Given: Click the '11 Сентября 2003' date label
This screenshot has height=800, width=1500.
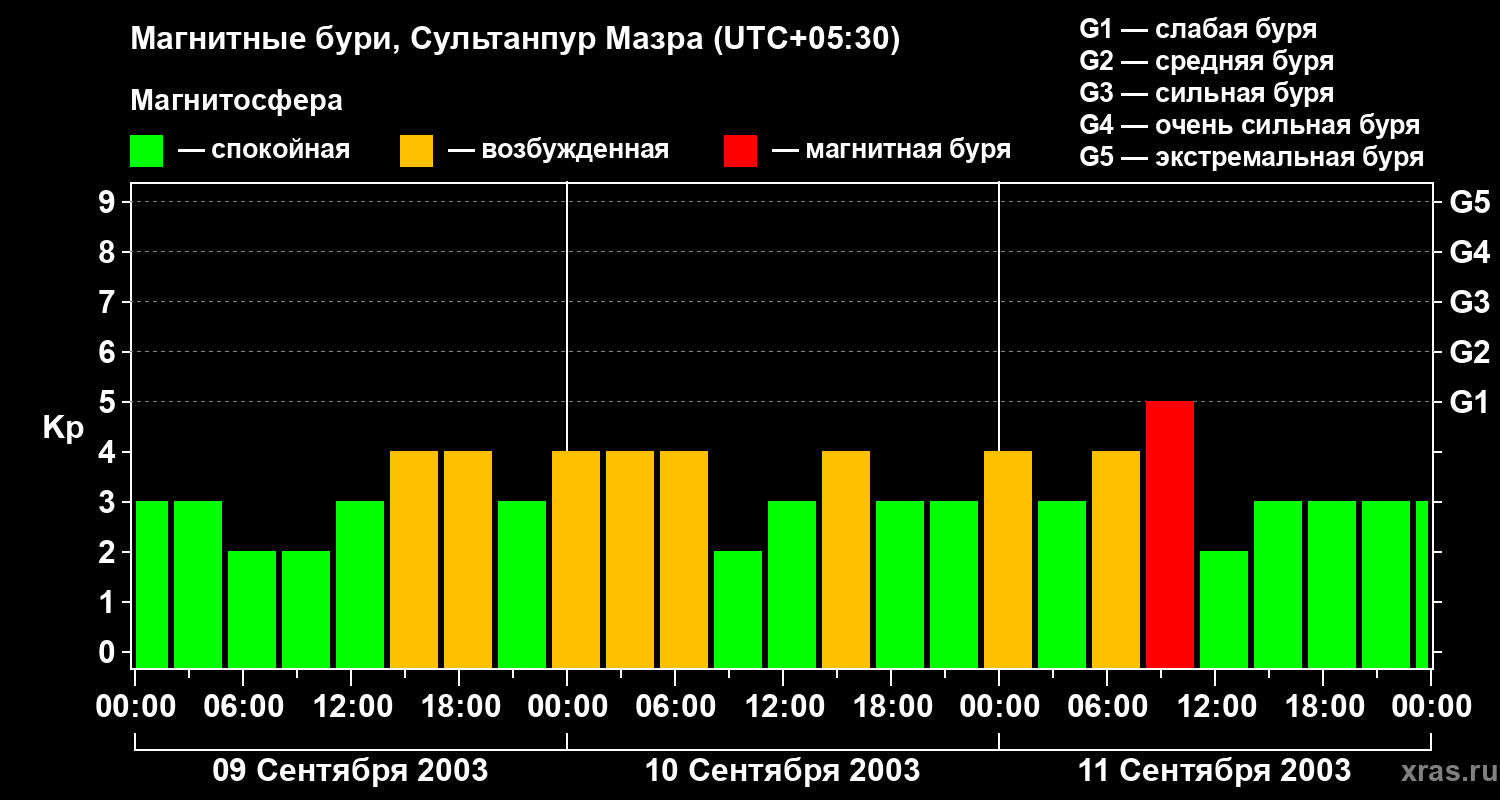Looking at the screenshot, I should pyautogui.click(x=1214, y=770).
